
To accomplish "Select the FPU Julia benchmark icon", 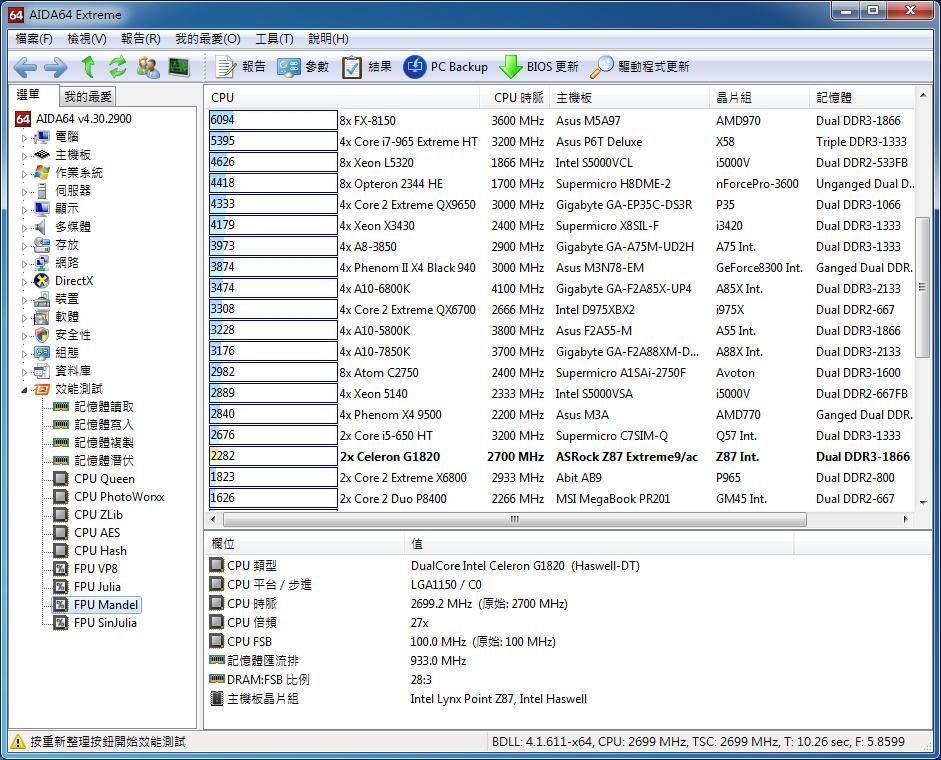I will coord(61,587).
